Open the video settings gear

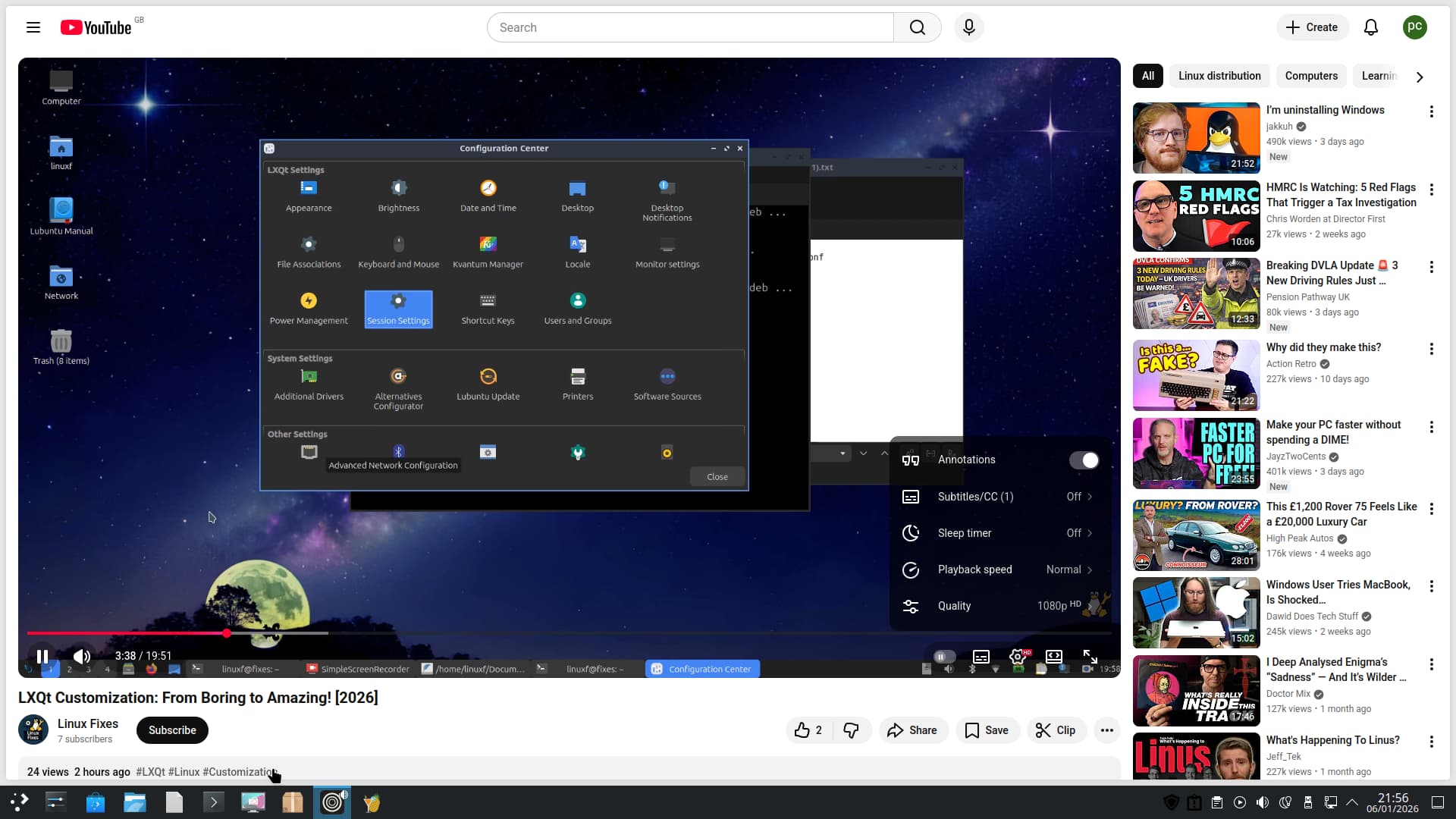tap(1018, 657)
